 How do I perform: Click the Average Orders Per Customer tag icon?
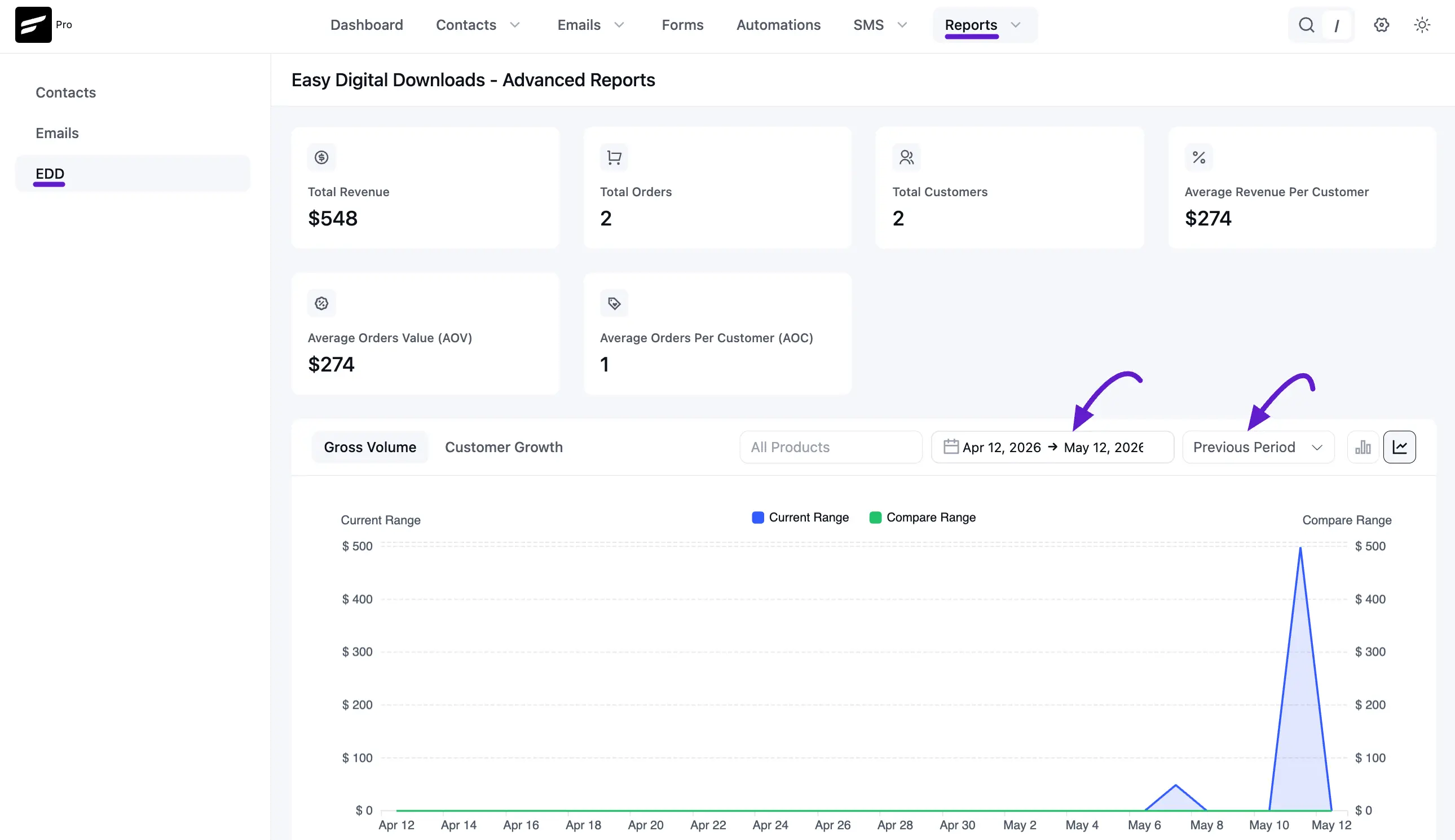614,303
